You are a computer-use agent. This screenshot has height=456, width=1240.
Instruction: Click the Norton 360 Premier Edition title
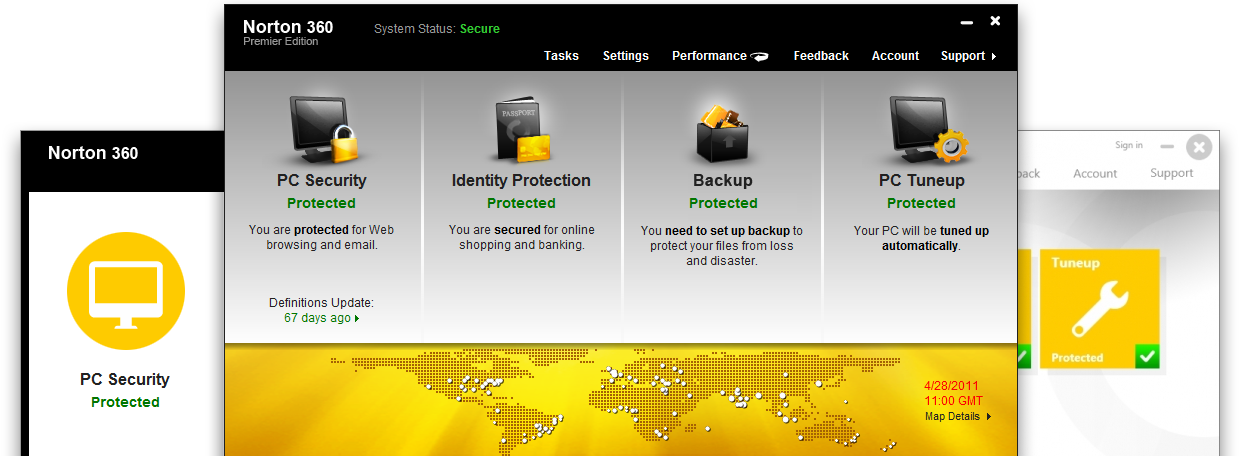pyautogui.click(x=288, y=33)
